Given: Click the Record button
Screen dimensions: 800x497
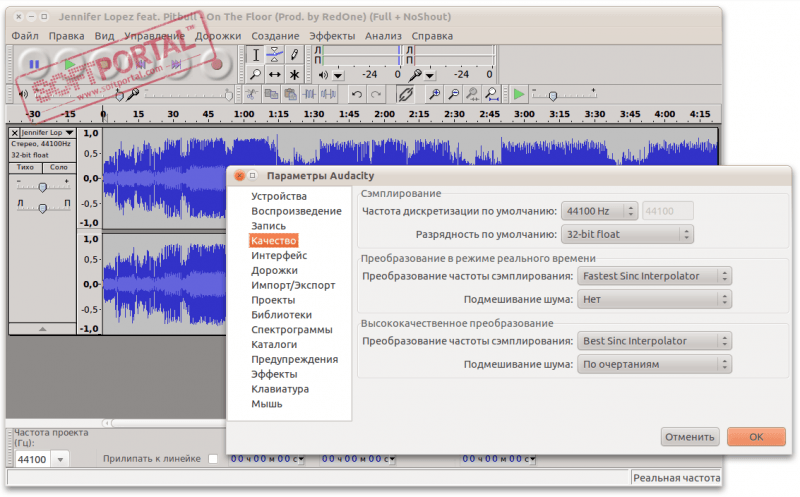Looking at the screenshot, I should point(216,65).
